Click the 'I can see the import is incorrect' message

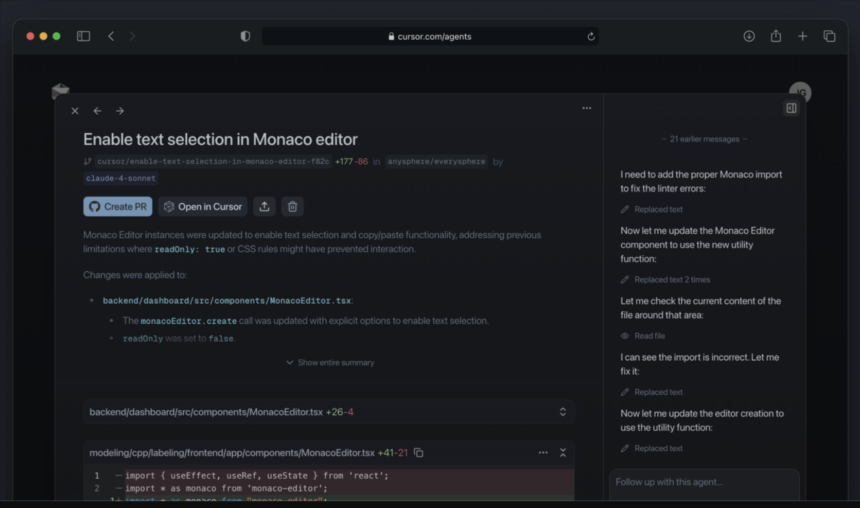(x=700, y=364)
